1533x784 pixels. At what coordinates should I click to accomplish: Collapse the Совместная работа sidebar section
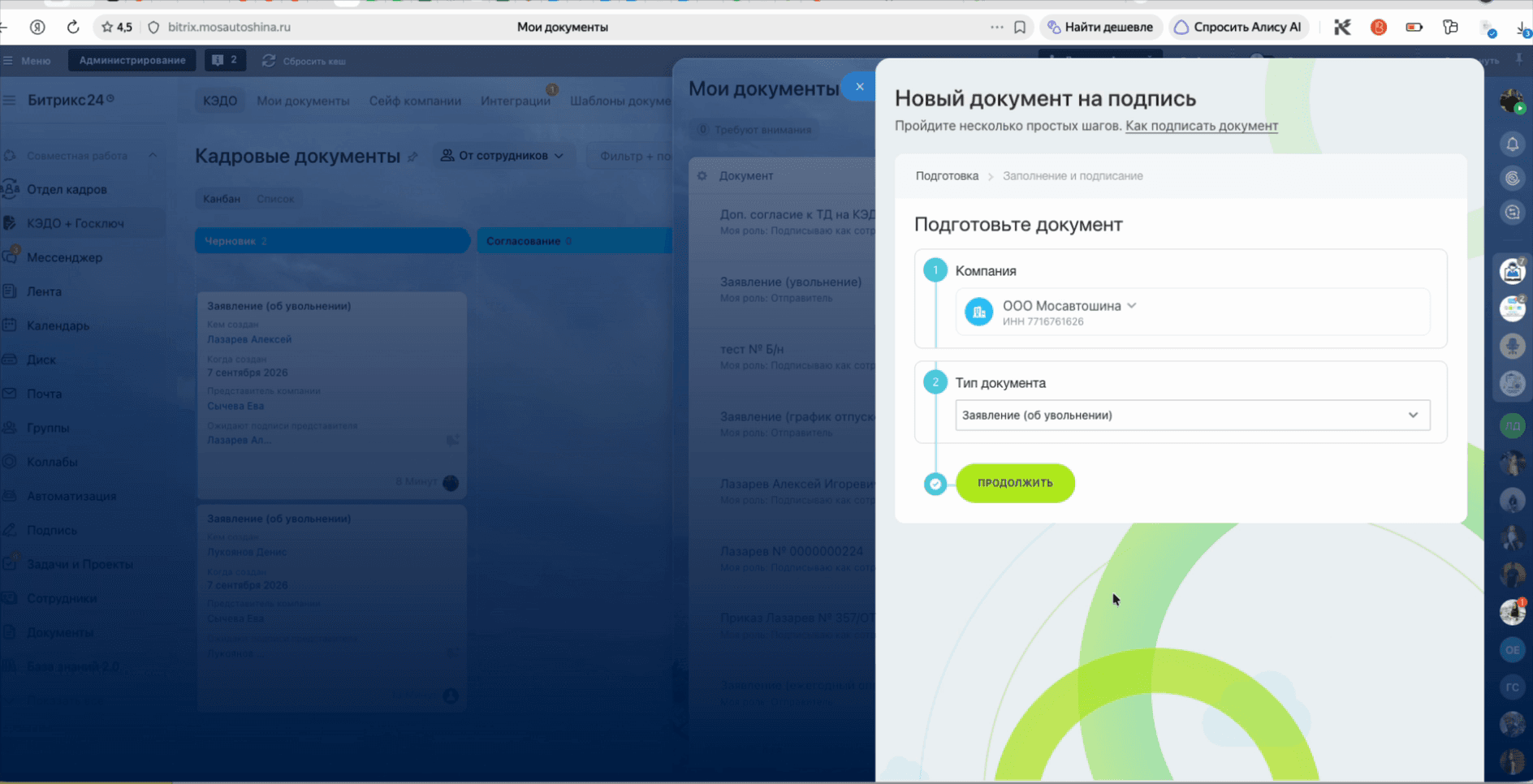tap(153, 155)
